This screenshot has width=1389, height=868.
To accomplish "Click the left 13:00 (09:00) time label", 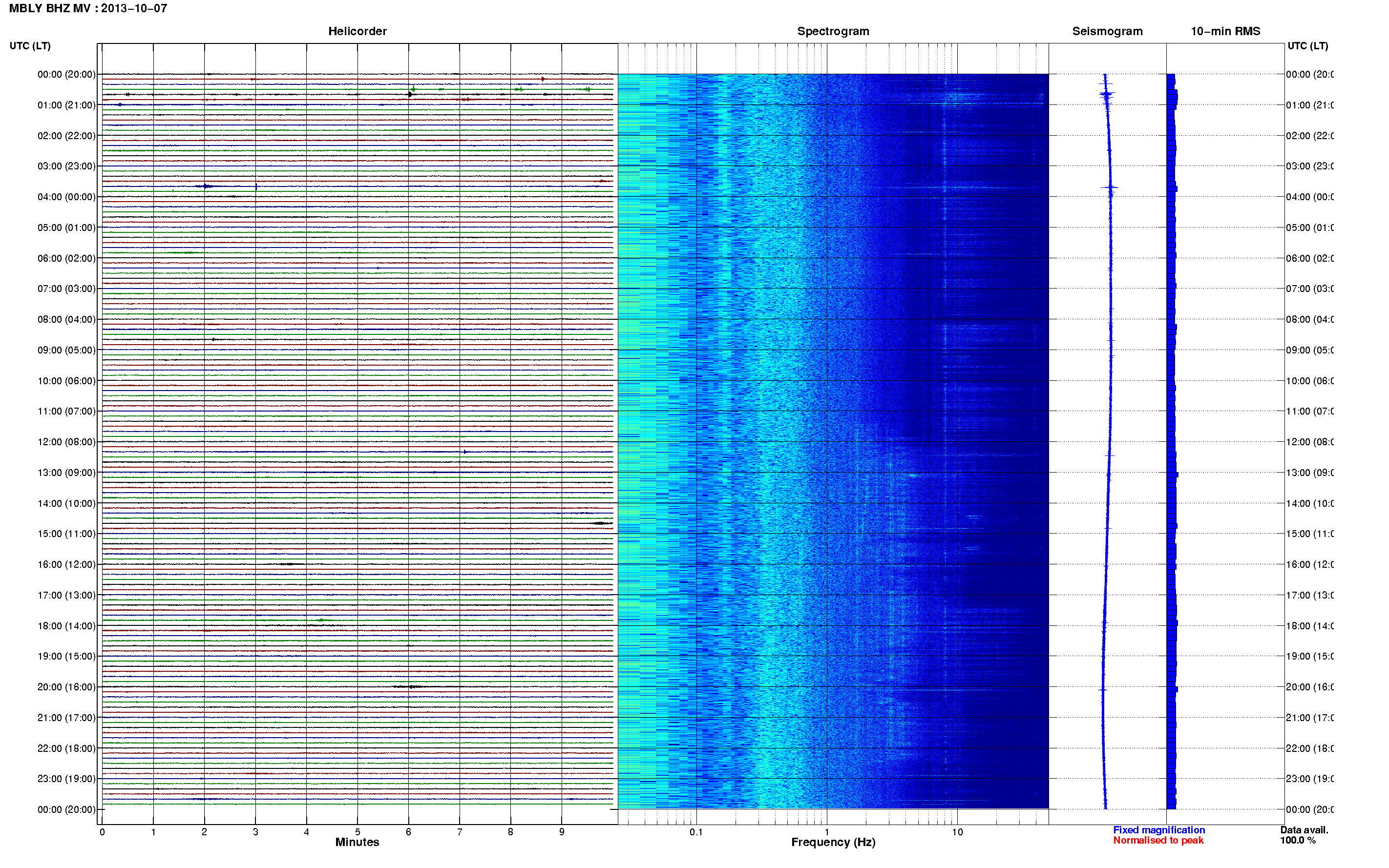I will pos(66,473).
